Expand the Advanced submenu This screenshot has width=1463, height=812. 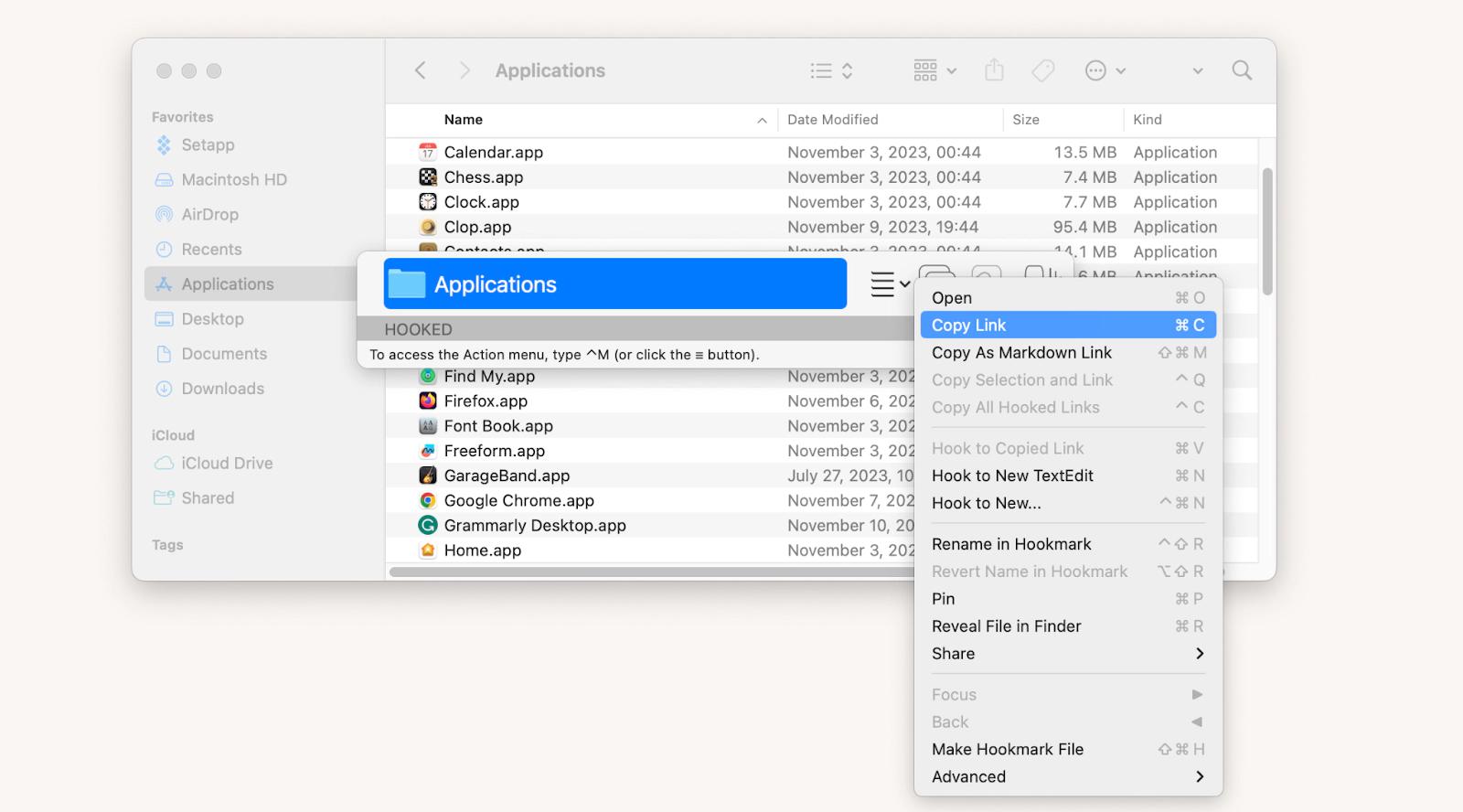coord(1068,776)
